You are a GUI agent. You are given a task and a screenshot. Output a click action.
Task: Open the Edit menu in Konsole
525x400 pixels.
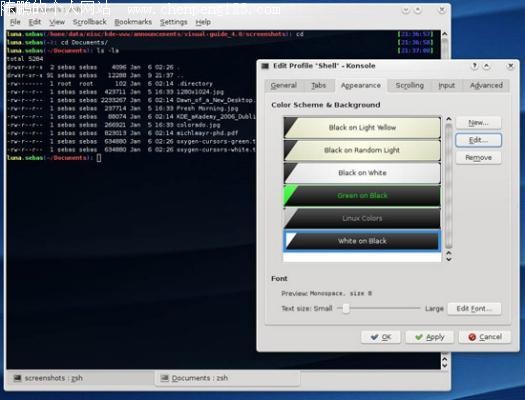(34, 22)
